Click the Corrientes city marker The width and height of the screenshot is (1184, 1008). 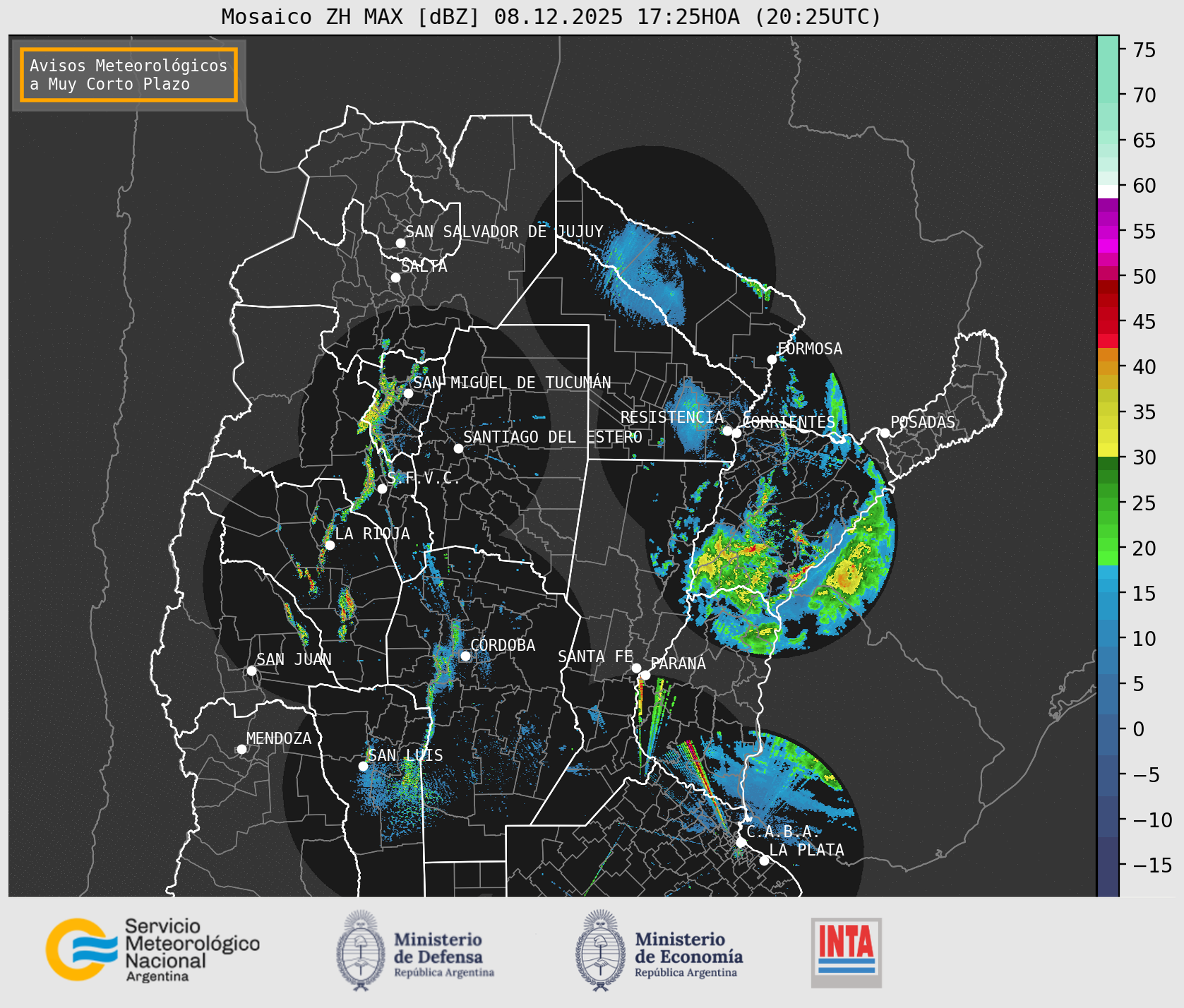tap(736, 433)
